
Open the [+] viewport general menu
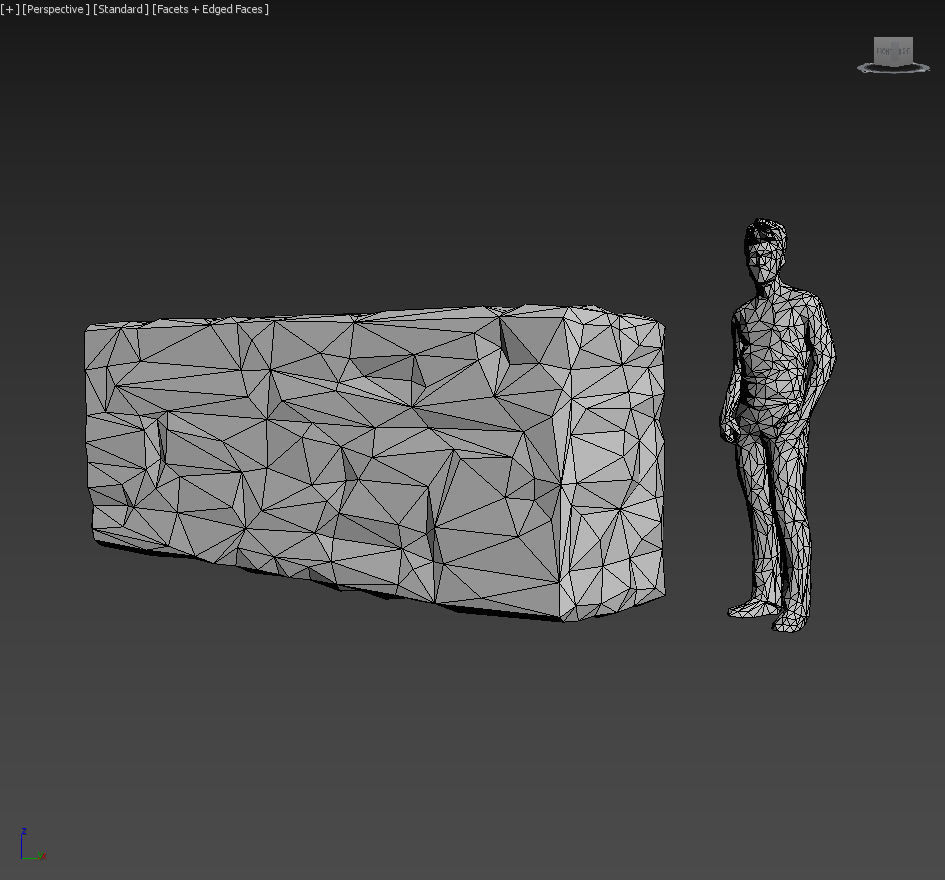click(10, 9)
